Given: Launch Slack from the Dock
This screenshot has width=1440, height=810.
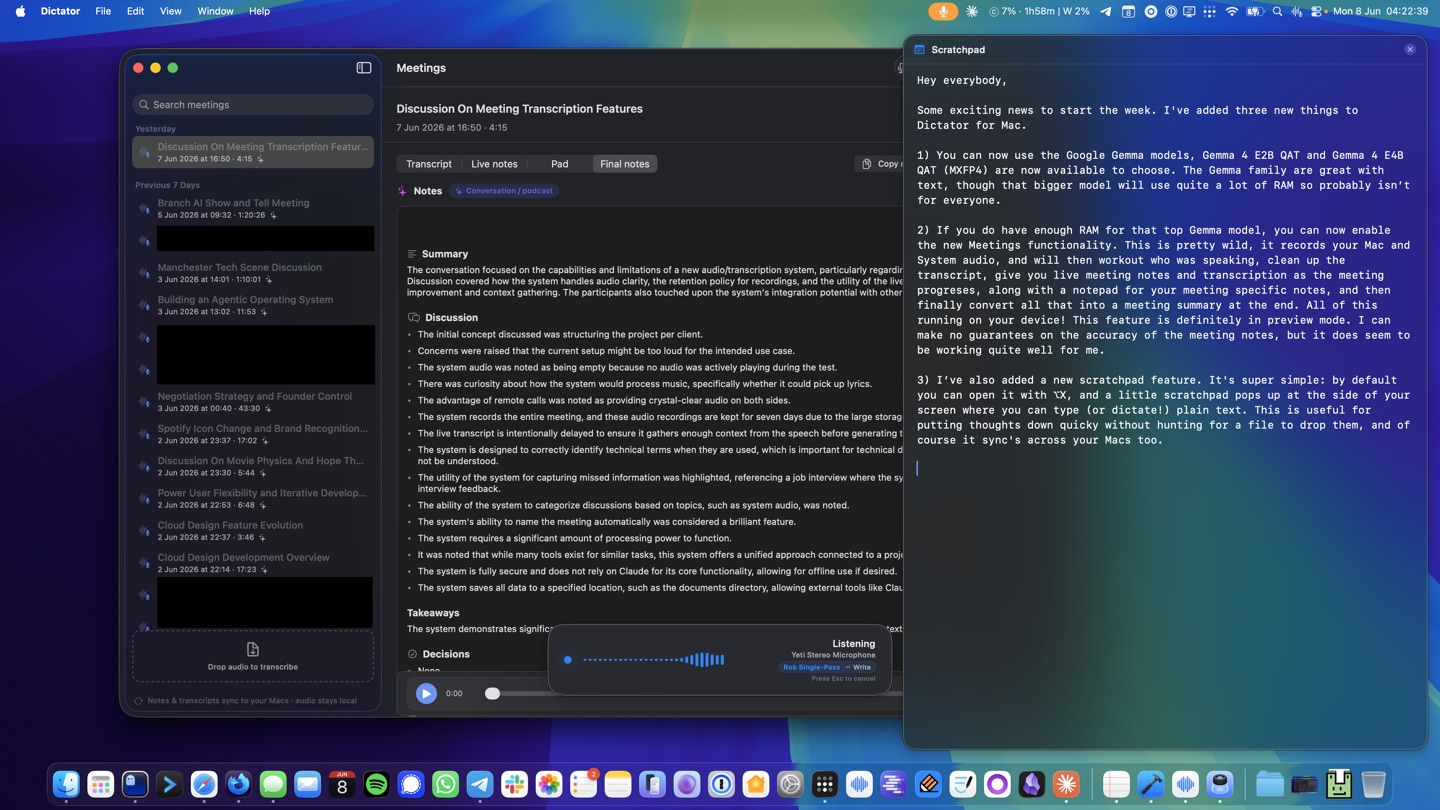Looking at the screenshot, I should click(514, 784).
